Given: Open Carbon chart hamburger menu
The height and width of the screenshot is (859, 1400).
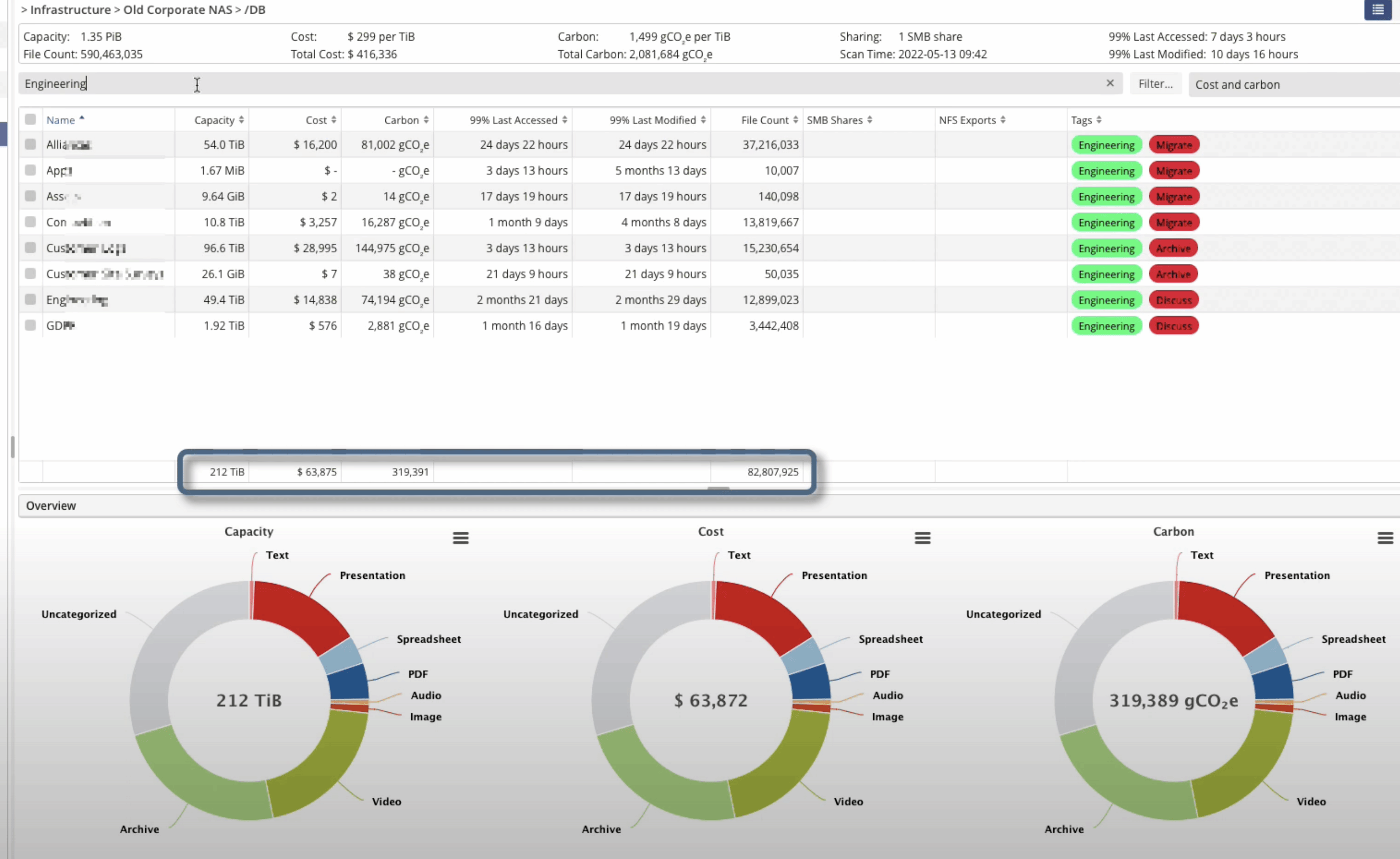Looking at the screenshot, I should (1385, 538).
